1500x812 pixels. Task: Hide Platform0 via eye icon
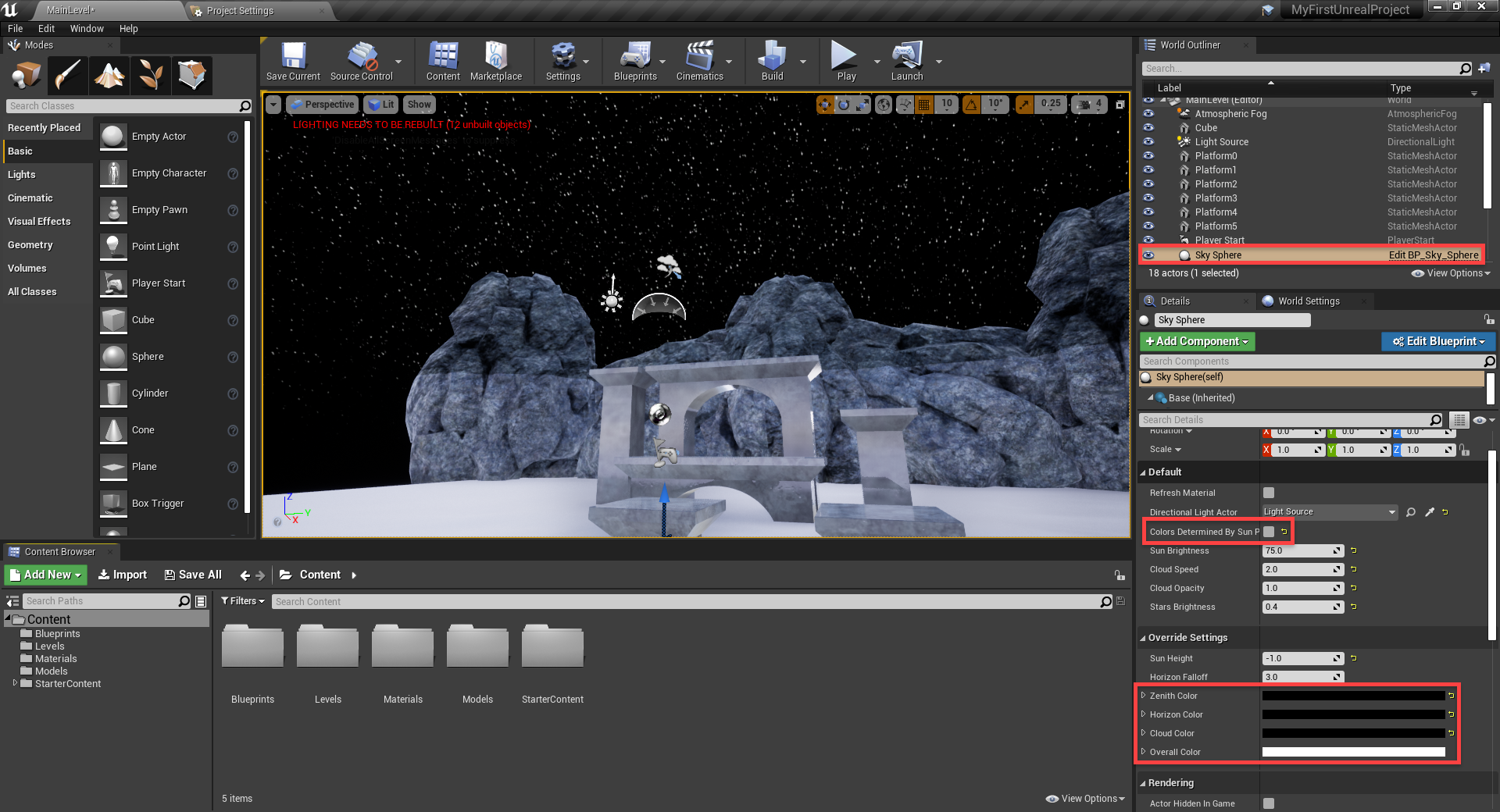pos(1148,155)
